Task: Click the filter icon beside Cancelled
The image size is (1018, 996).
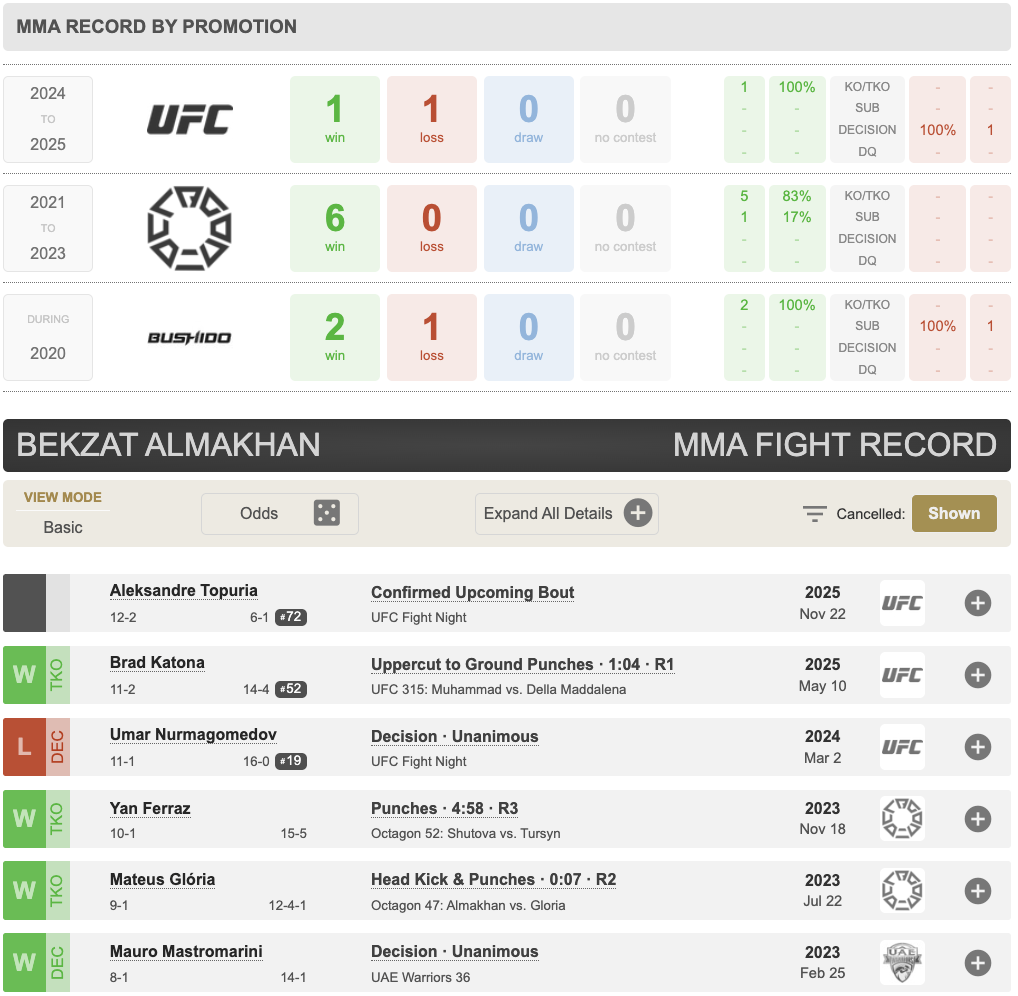Action: (x=815, y=514)
